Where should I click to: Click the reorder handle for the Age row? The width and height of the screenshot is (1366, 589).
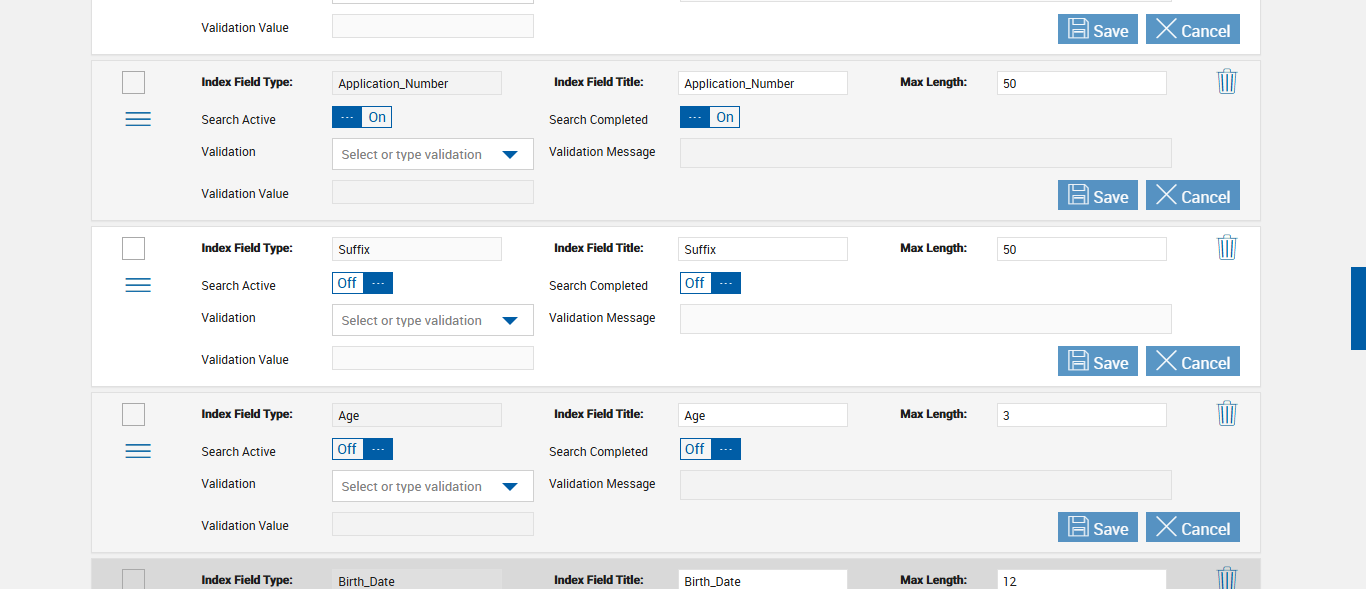[138, 451]
